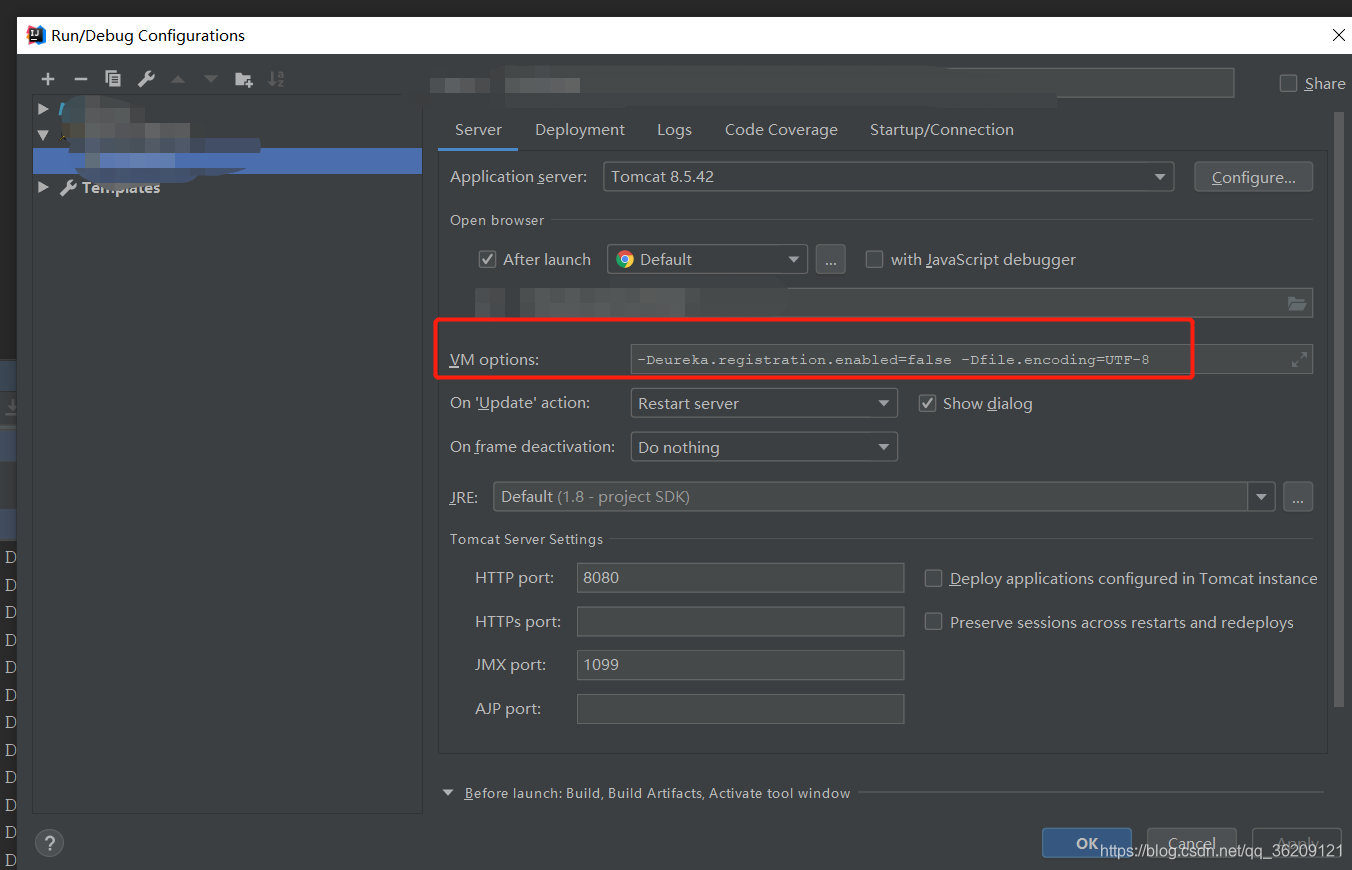Click the IntelliJ icon in title bar

[36, 35]
